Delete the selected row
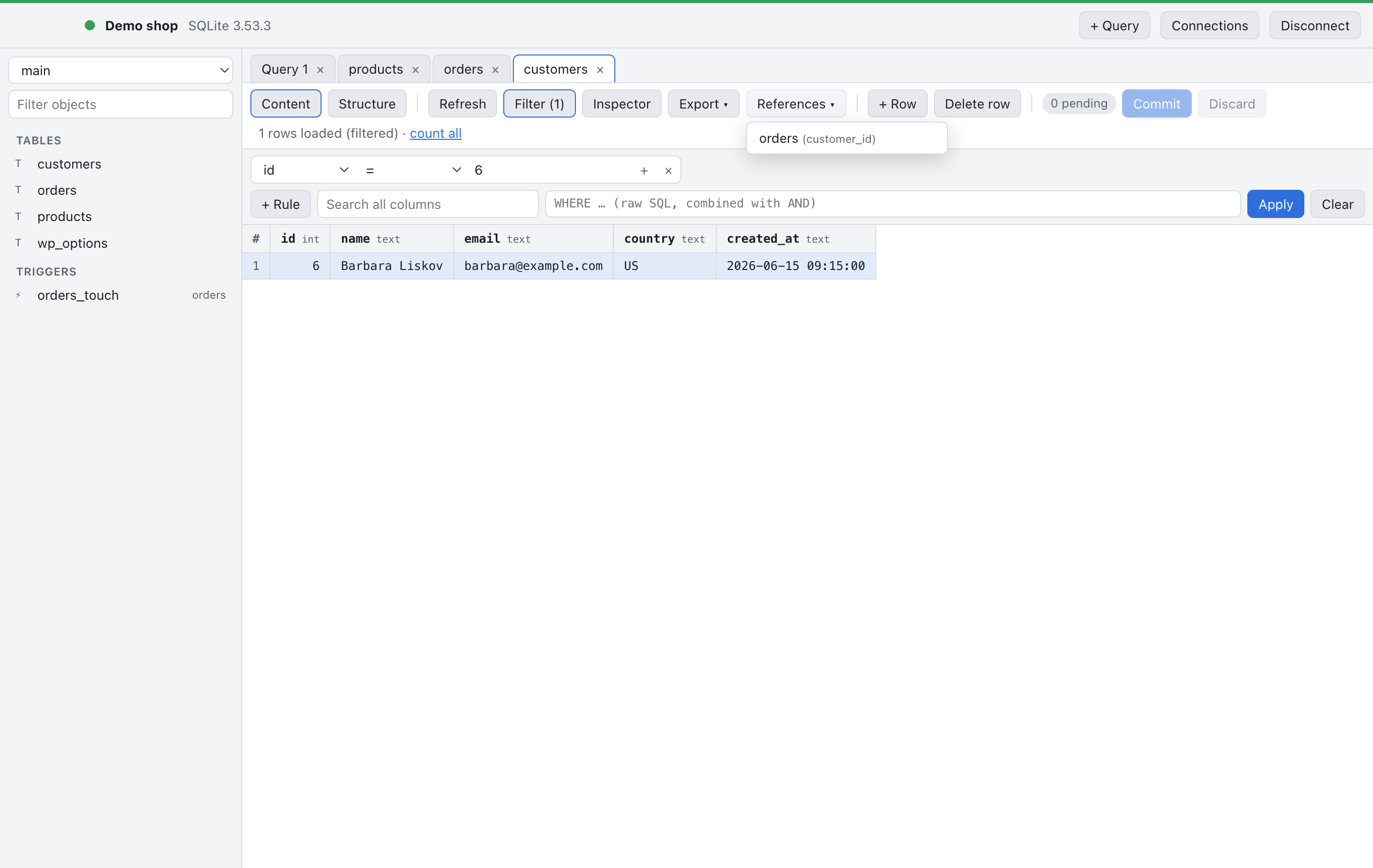This screenshot has height=868, width=1373. [x=977, y=104]
